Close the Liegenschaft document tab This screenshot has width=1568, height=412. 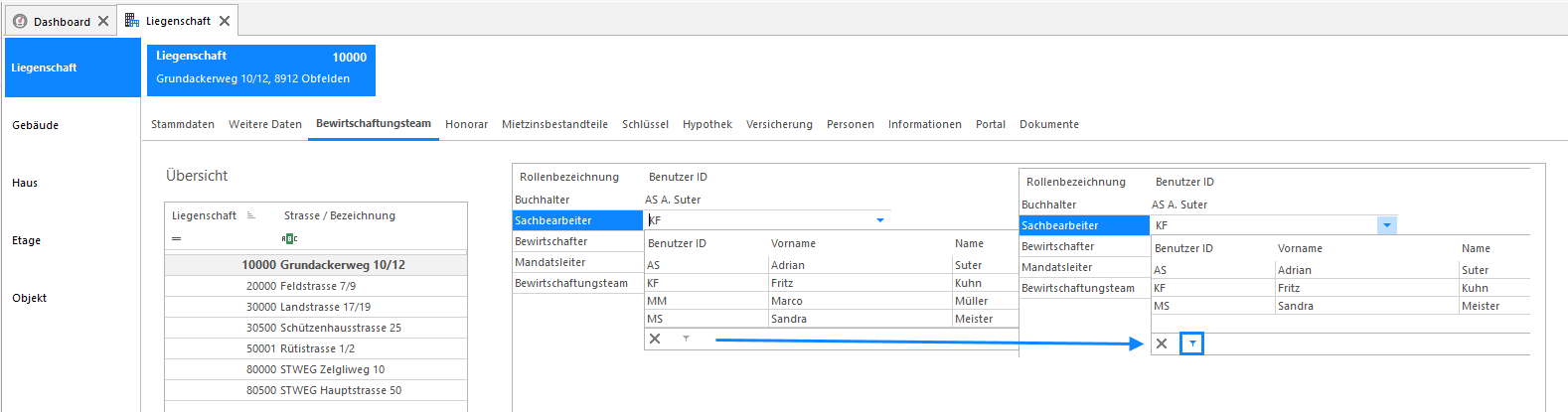pos(225,21)
